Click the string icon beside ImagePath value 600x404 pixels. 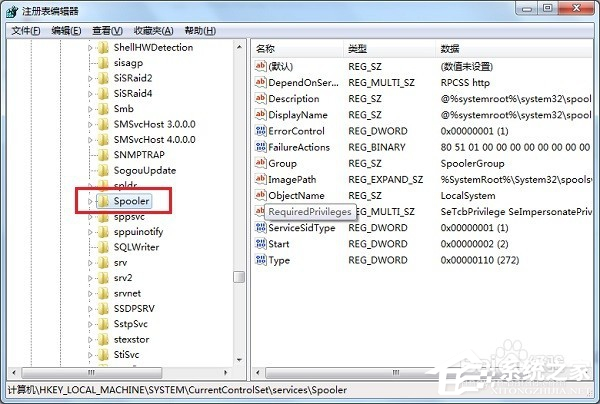click(x=261, y=180)
